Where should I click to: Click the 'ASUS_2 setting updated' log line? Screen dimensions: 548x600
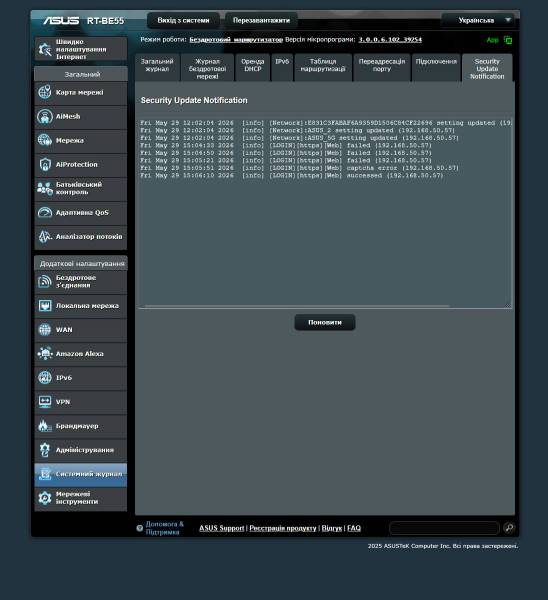click(x=297, y=130)
